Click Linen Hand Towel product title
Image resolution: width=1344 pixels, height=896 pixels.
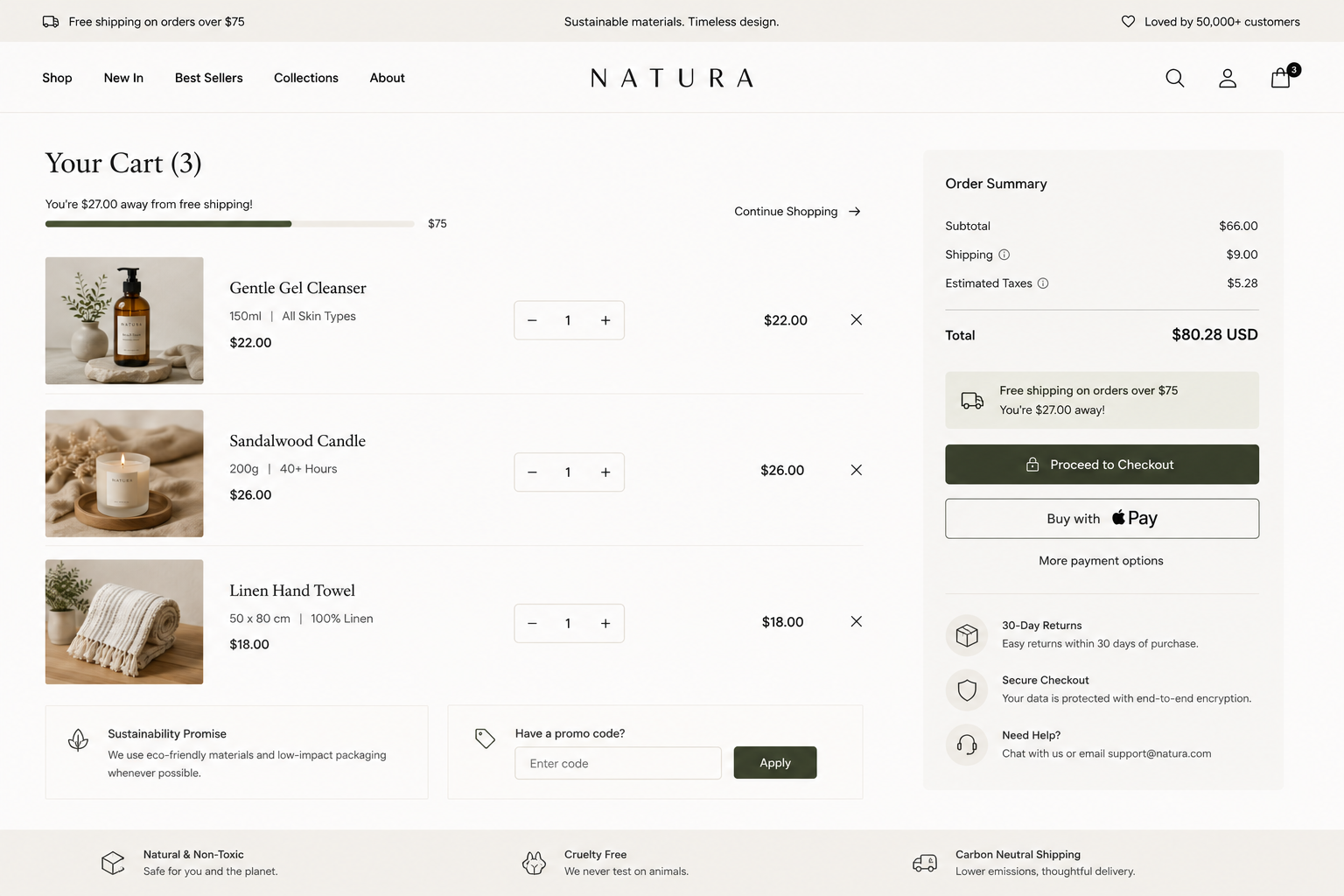point(292,591)
